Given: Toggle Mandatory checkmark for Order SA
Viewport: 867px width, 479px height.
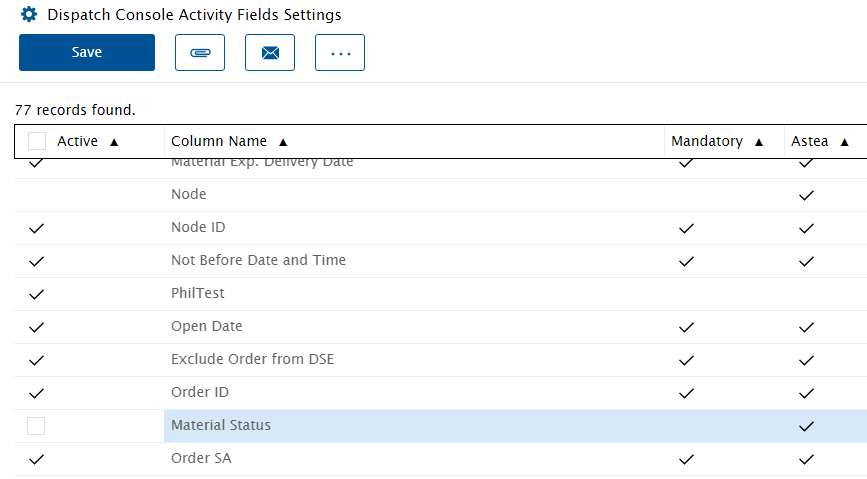Looking at the screenshot, I should point(686,459).
